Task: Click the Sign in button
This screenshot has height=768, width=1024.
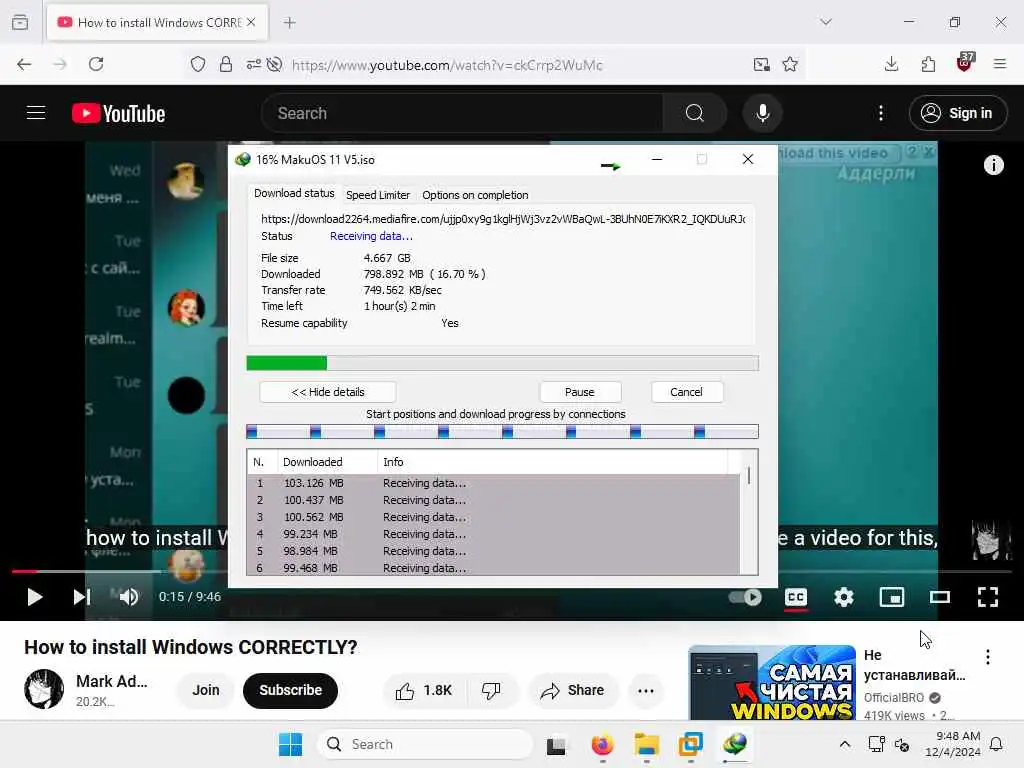Action: (x=957, y=113)
